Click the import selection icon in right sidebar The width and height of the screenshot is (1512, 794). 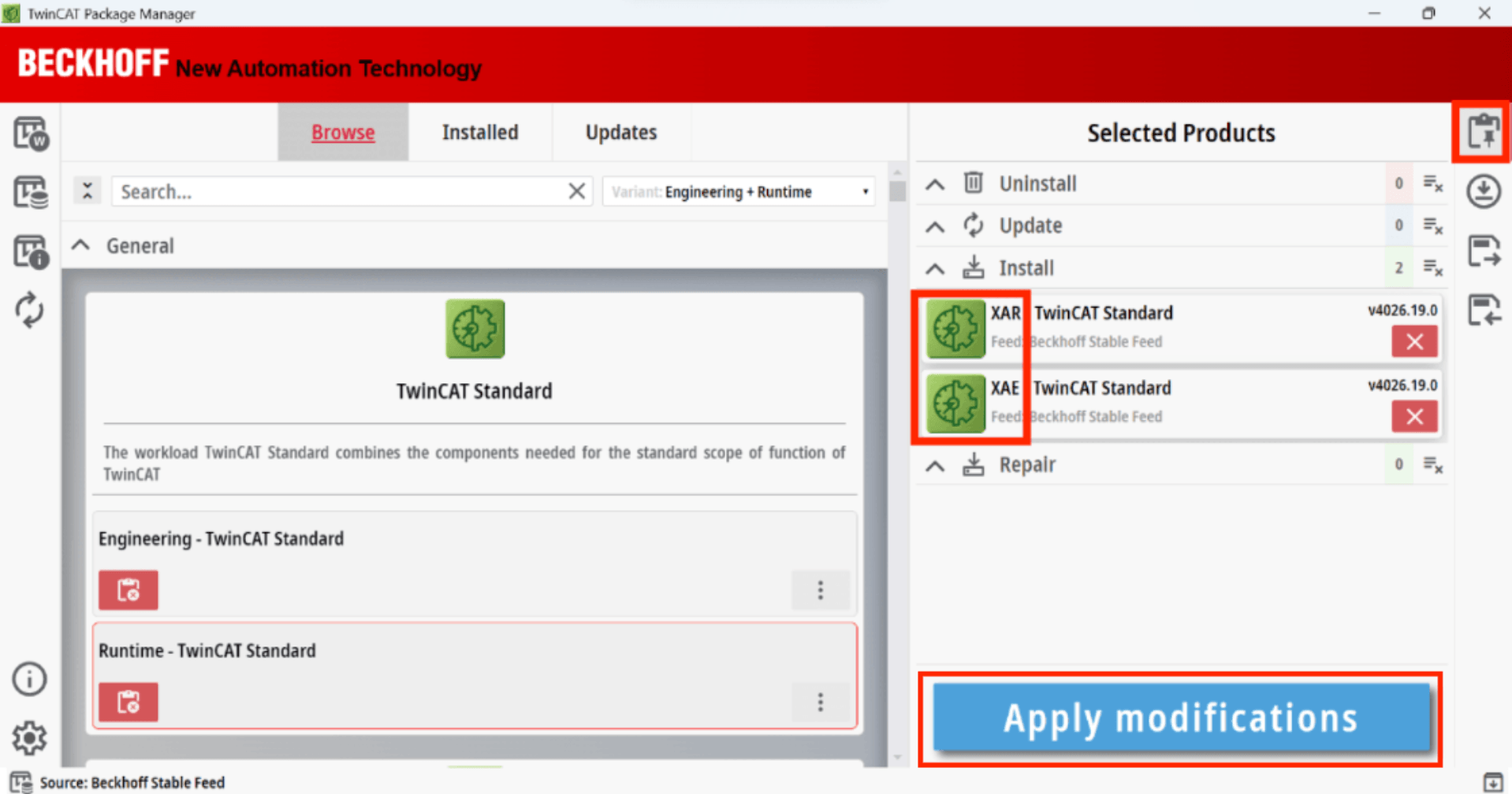pos(1483,310)
